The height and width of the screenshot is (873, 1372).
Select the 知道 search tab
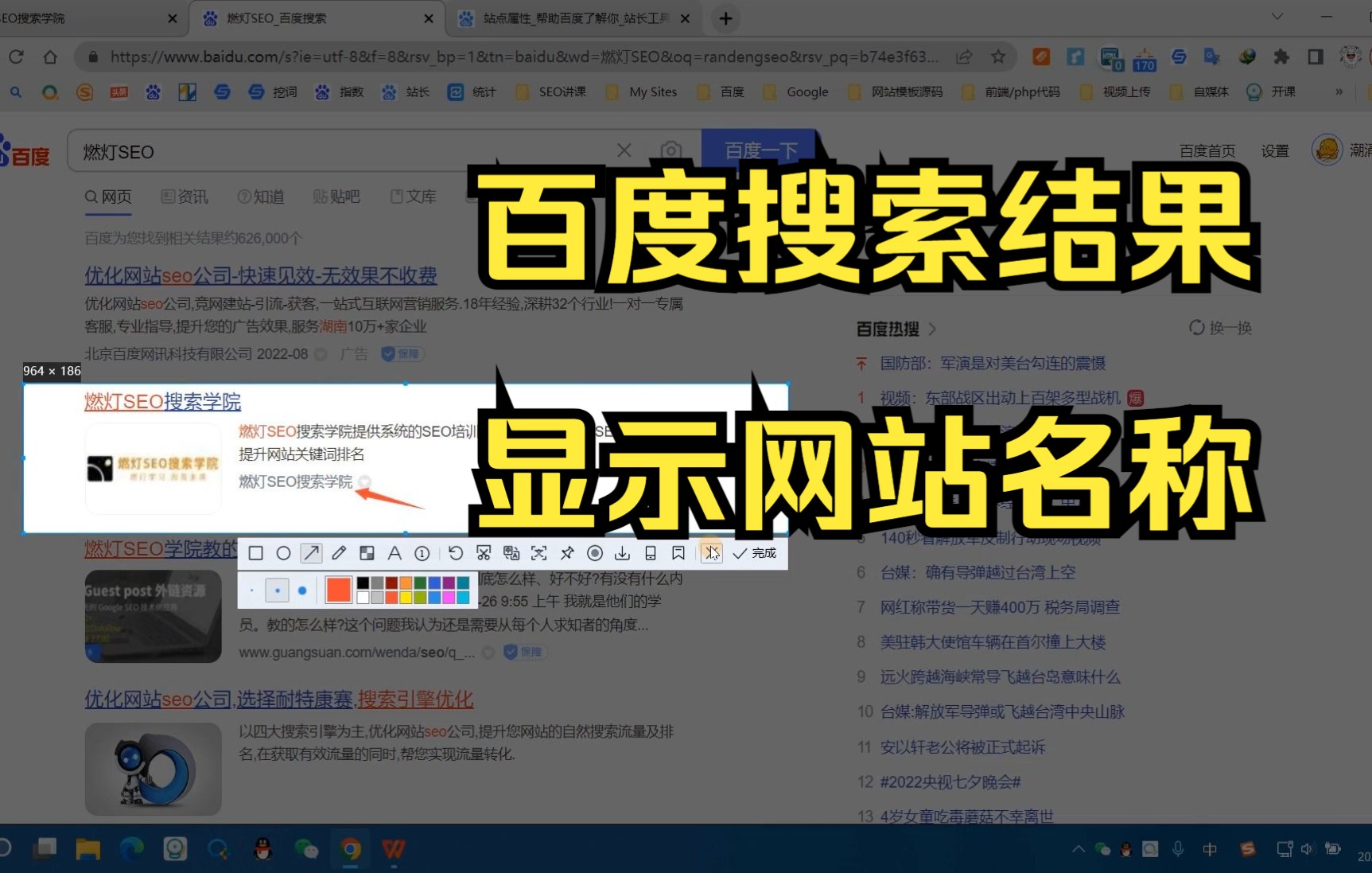[260, 197]
